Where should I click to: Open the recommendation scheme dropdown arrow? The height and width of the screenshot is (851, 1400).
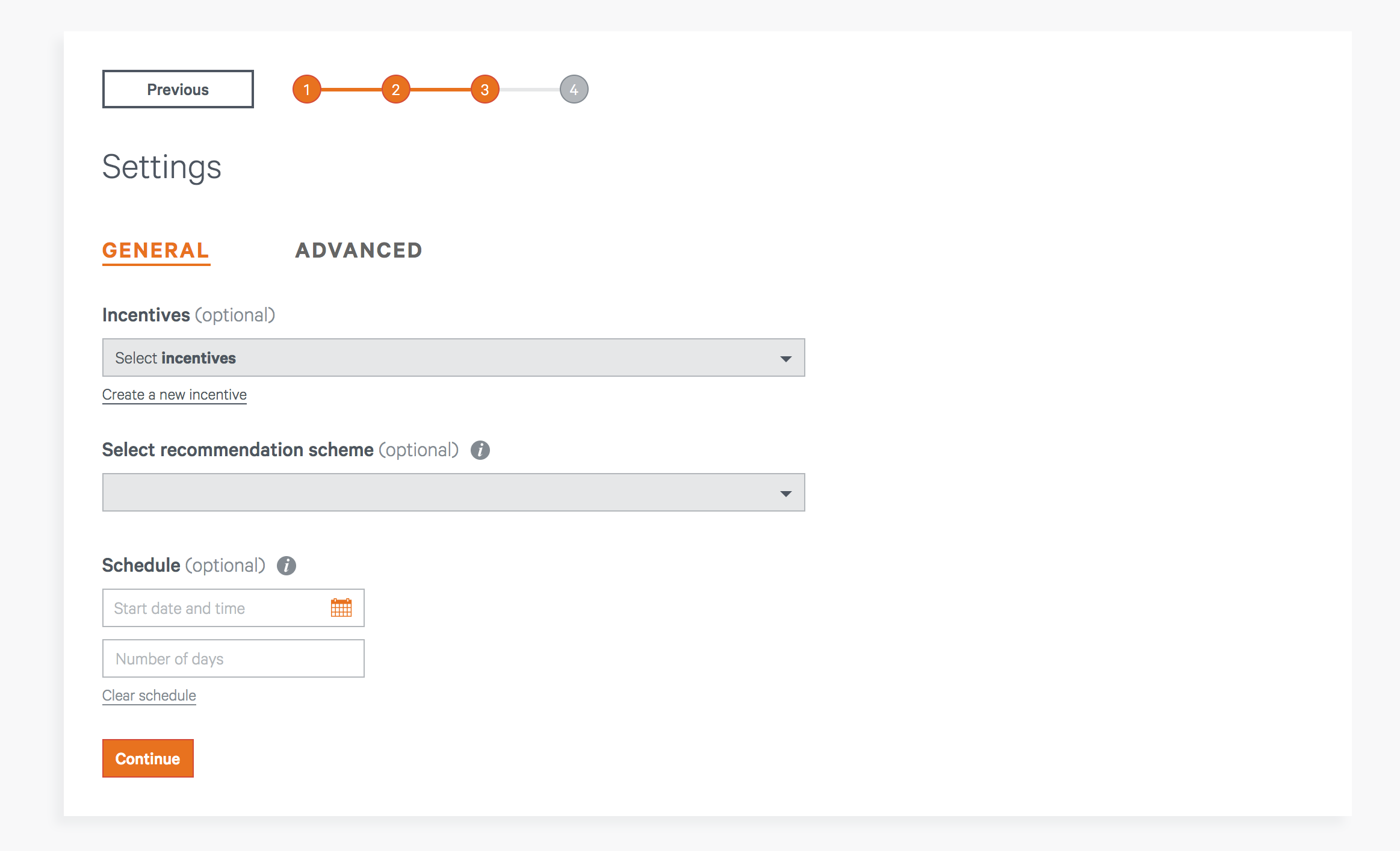point(785,494)
